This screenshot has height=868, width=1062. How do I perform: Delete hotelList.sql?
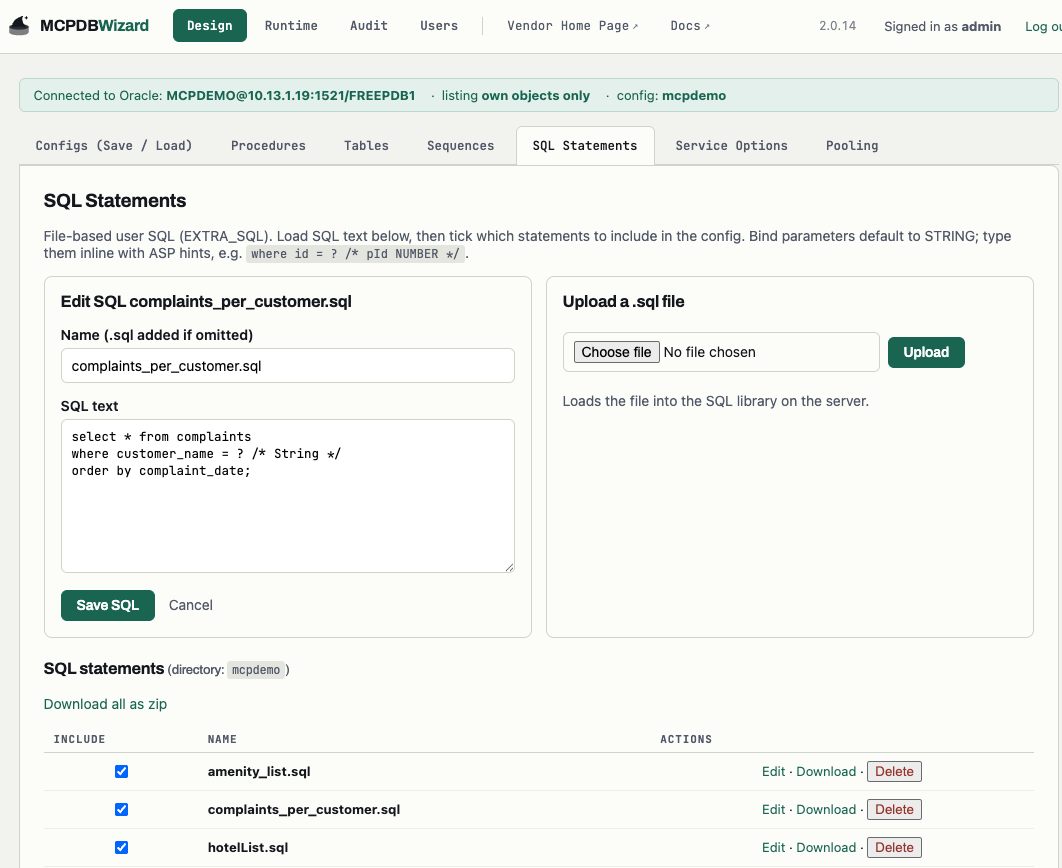[x=894, y=847]
